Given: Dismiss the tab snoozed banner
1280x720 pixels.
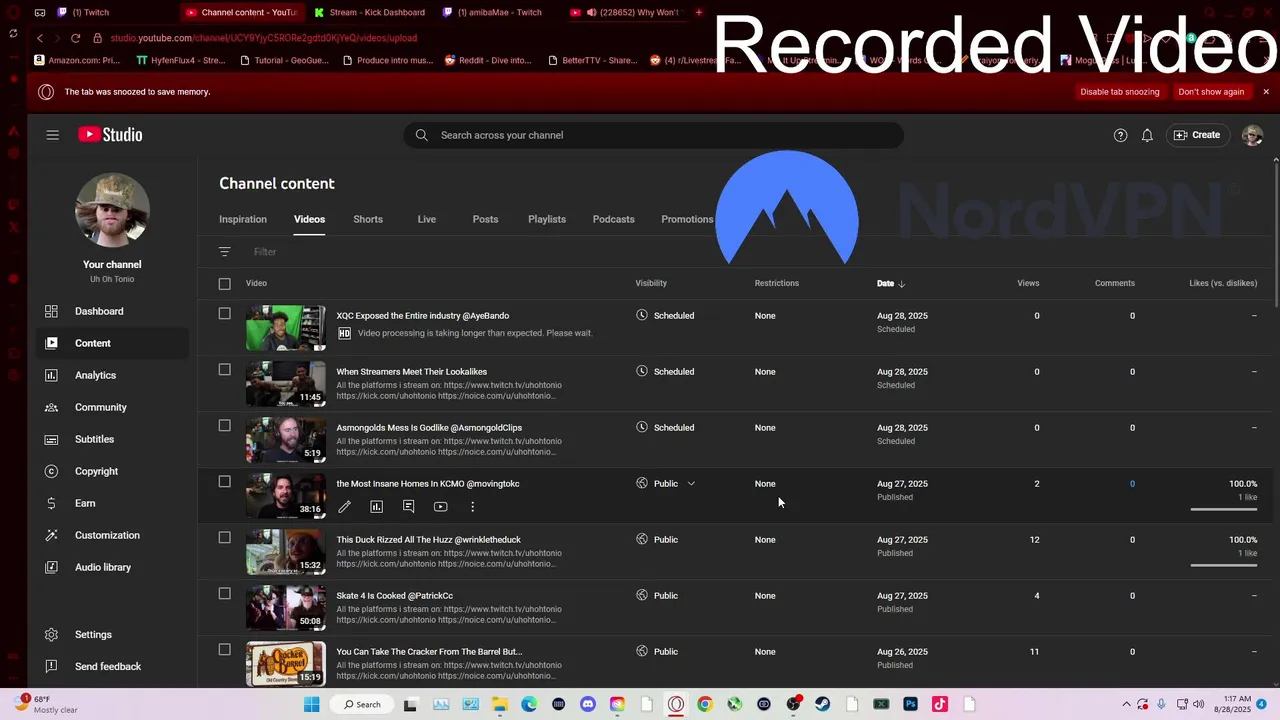Looking at the screenshot, I should 1266,92.
